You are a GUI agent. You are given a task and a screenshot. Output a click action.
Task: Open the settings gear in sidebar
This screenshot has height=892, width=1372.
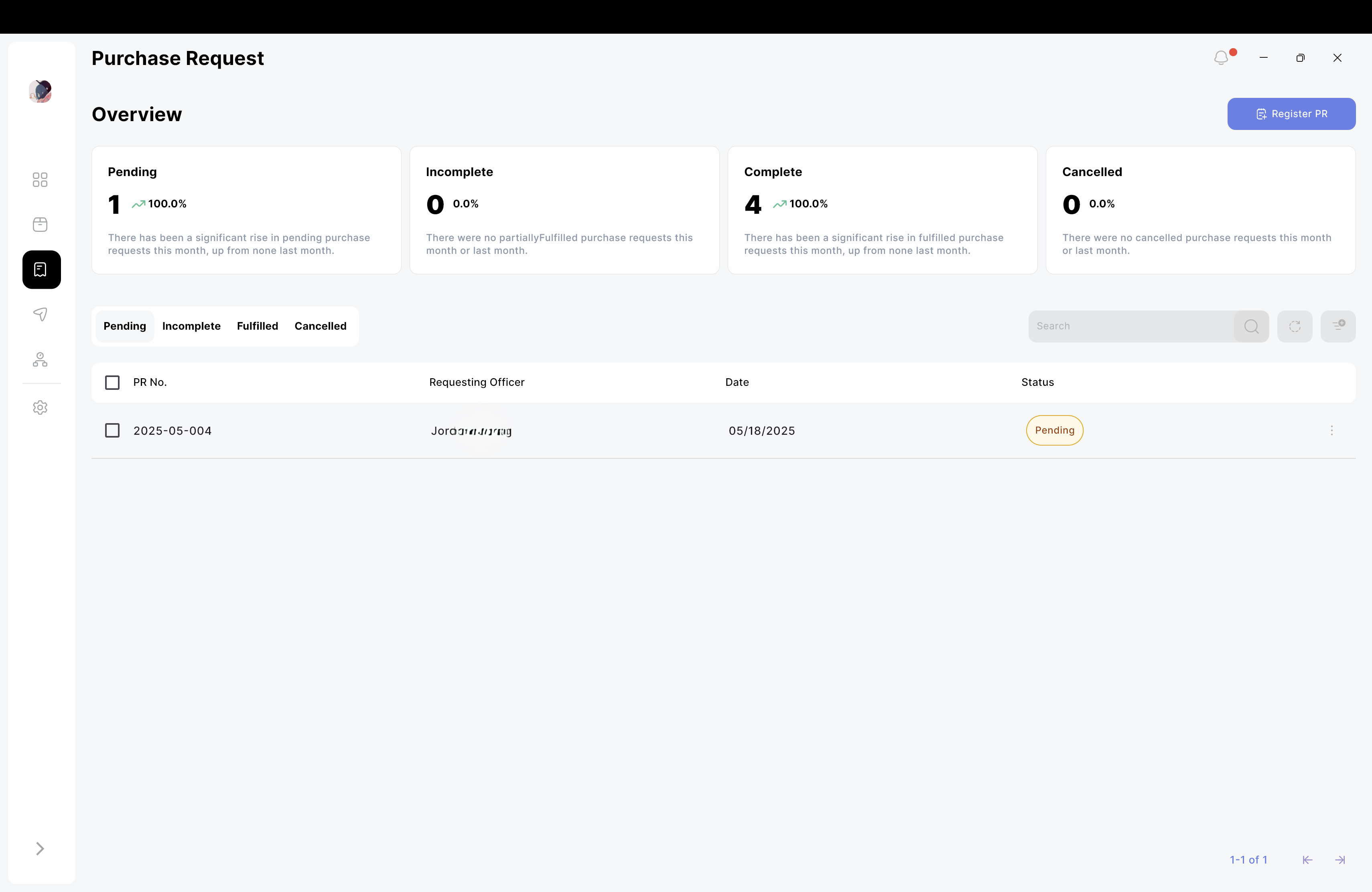click(40, 408)
